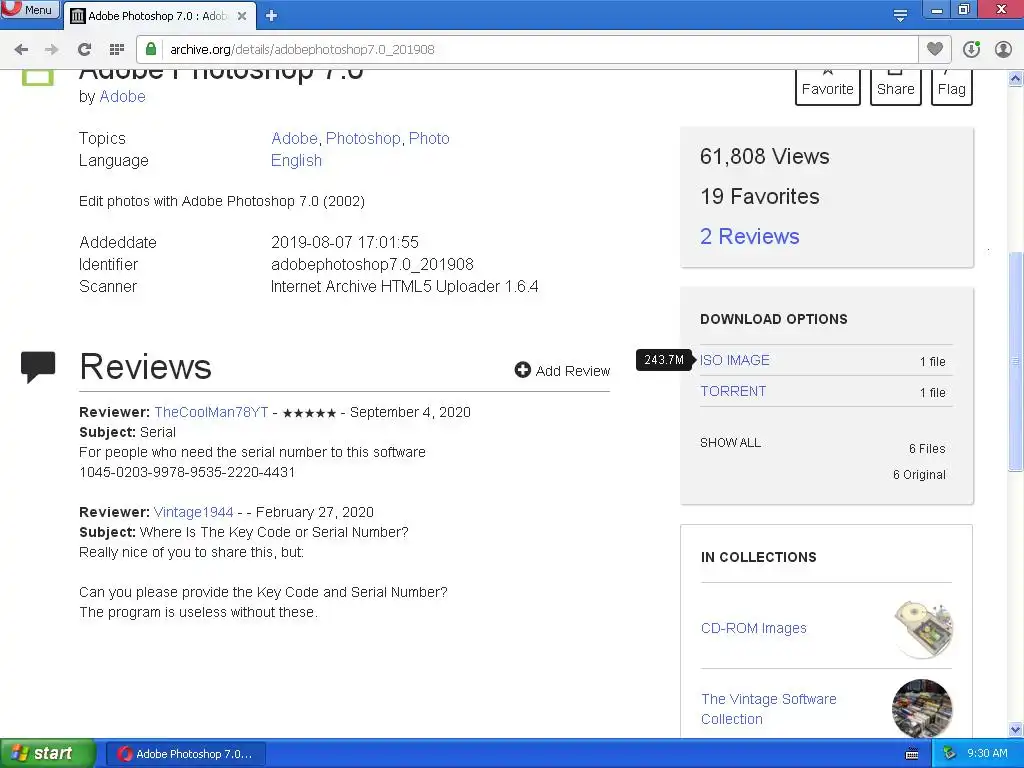1024x768 pixels.
Task: Open the user account icon
Action: click(x=1003, y=49)
